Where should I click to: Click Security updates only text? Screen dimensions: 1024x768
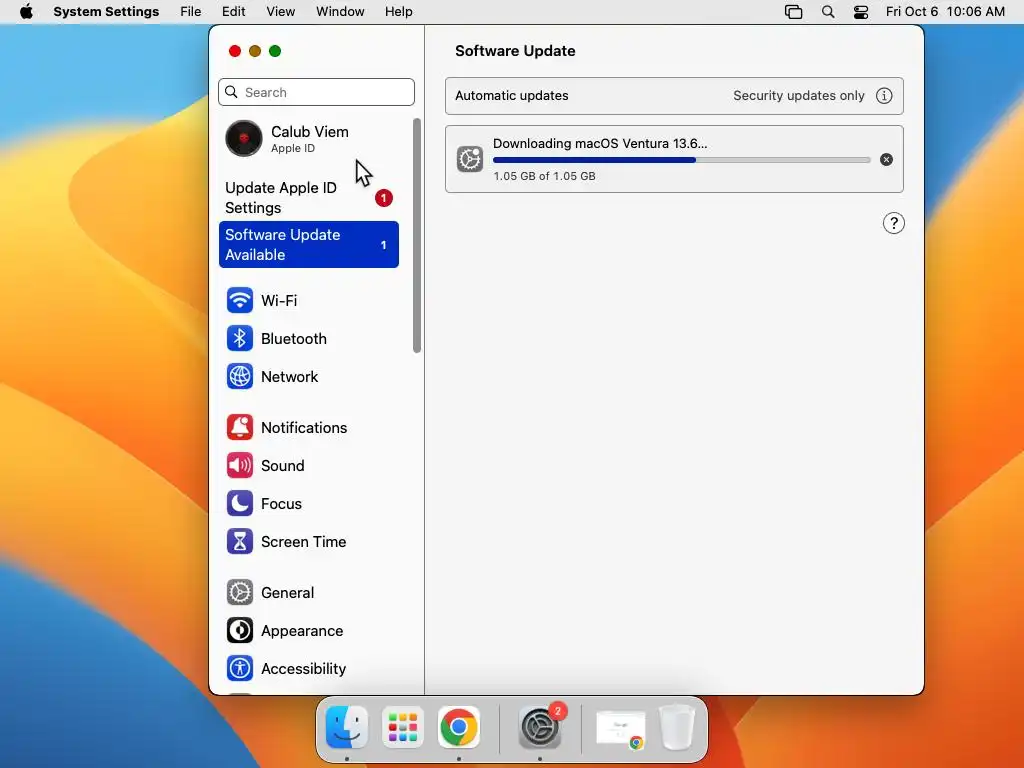tap(799, 96)
